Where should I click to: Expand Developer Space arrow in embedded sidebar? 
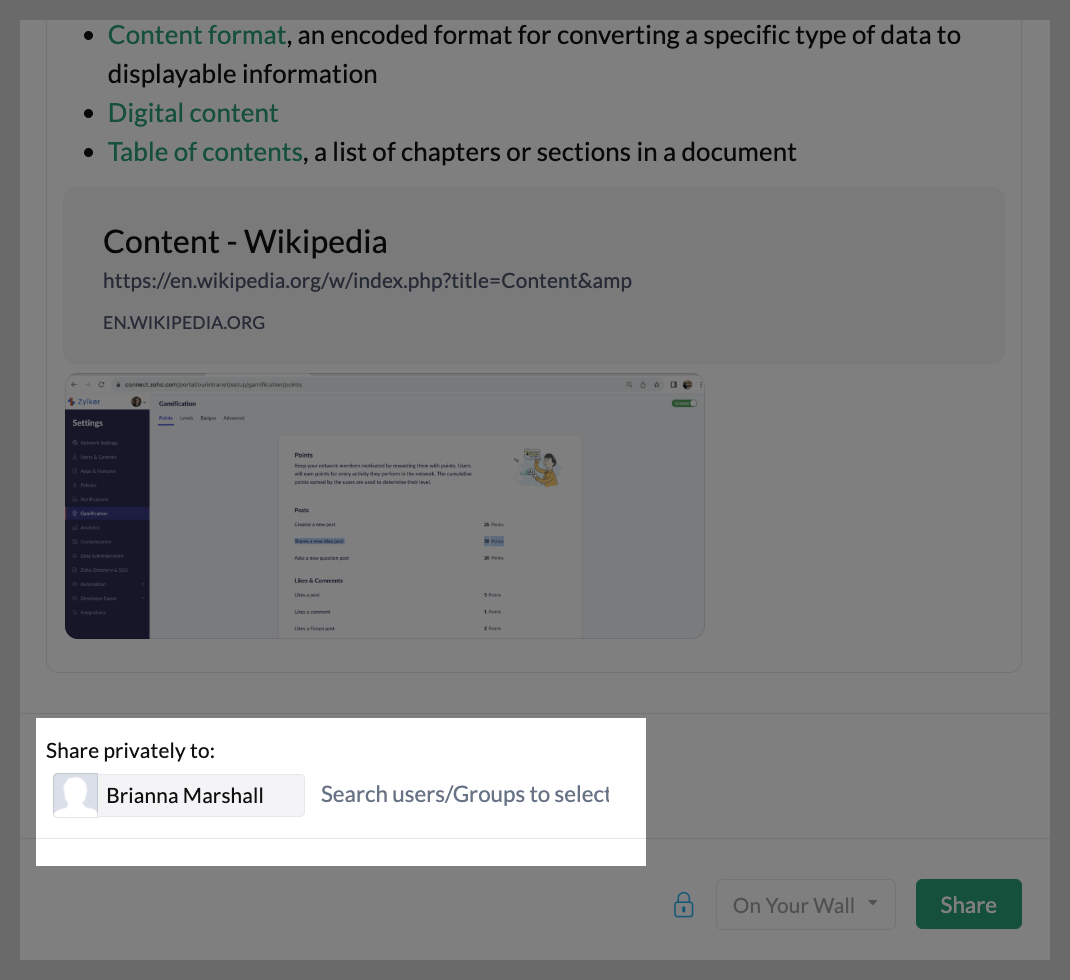coord(143,599)
